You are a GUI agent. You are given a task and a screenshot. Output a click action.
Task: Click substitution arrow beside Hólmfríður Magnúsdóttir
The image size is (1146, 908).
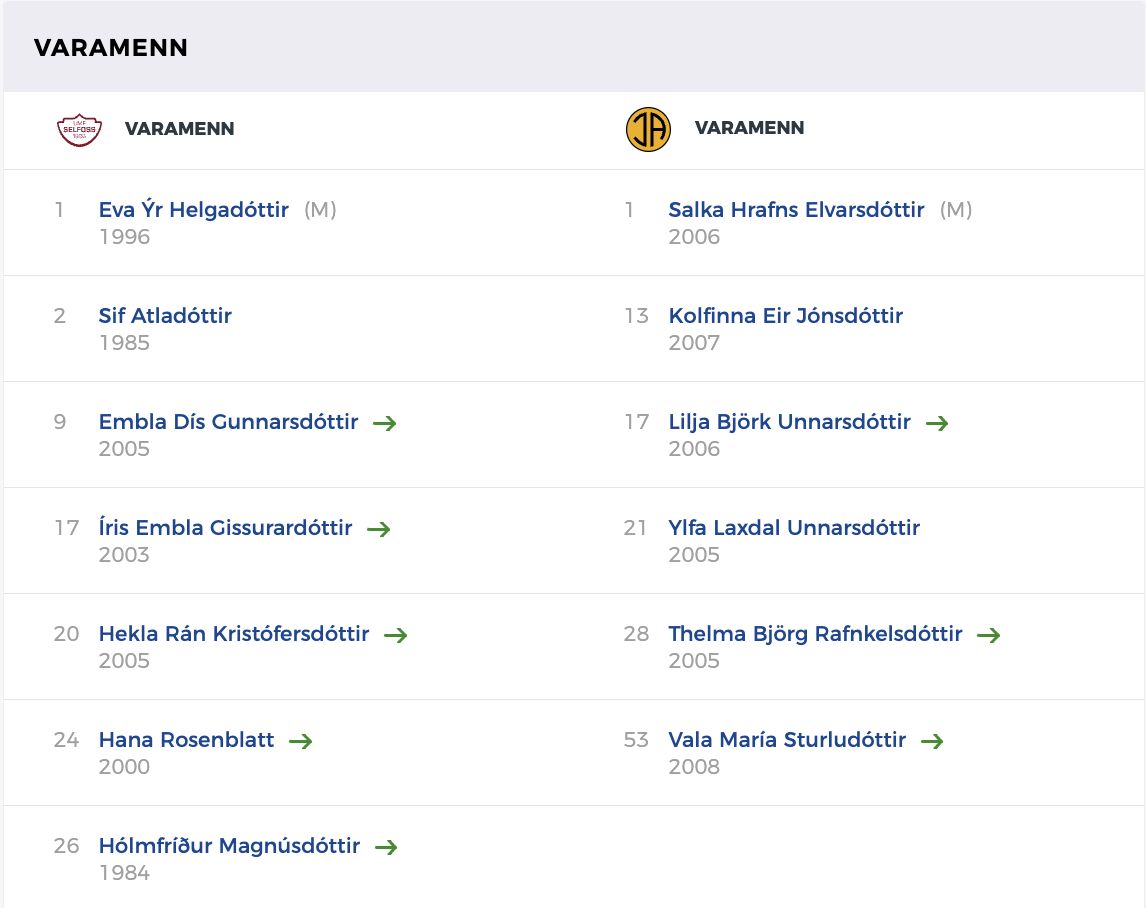coord(386,847)
